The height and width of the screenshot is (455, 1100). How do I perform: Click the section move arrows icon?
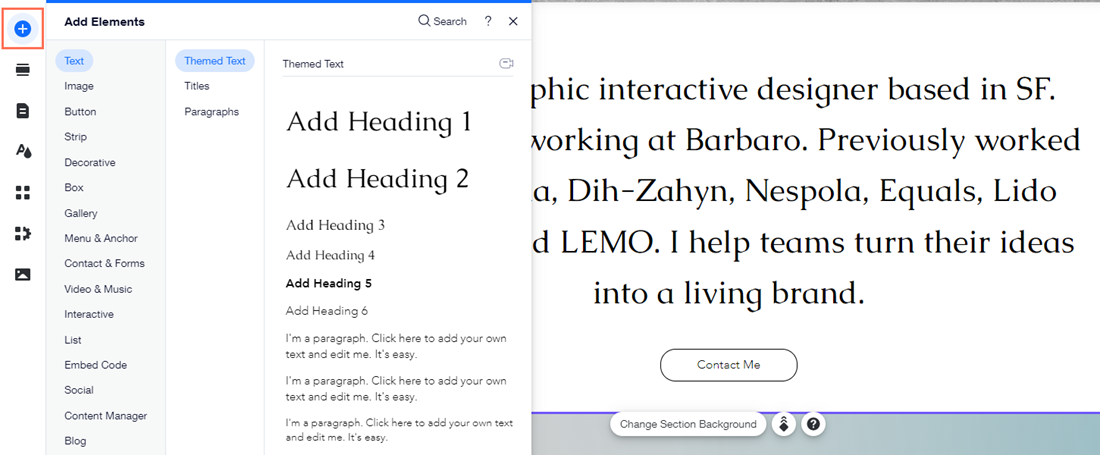pyautogui.click(x=784, y=424)
